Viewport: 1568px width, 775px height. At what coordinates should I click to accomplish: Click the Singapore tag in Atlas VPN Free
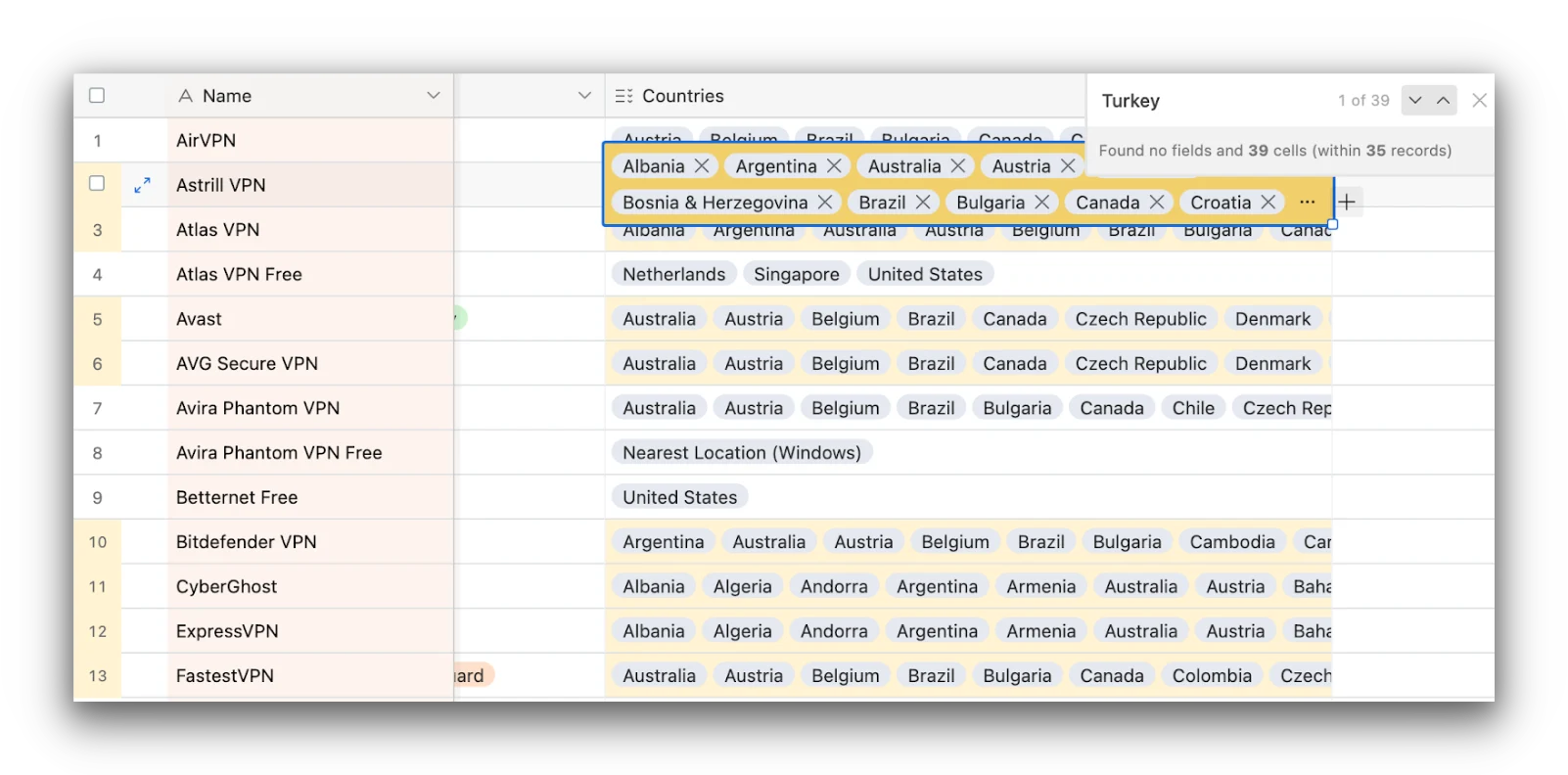797,275
